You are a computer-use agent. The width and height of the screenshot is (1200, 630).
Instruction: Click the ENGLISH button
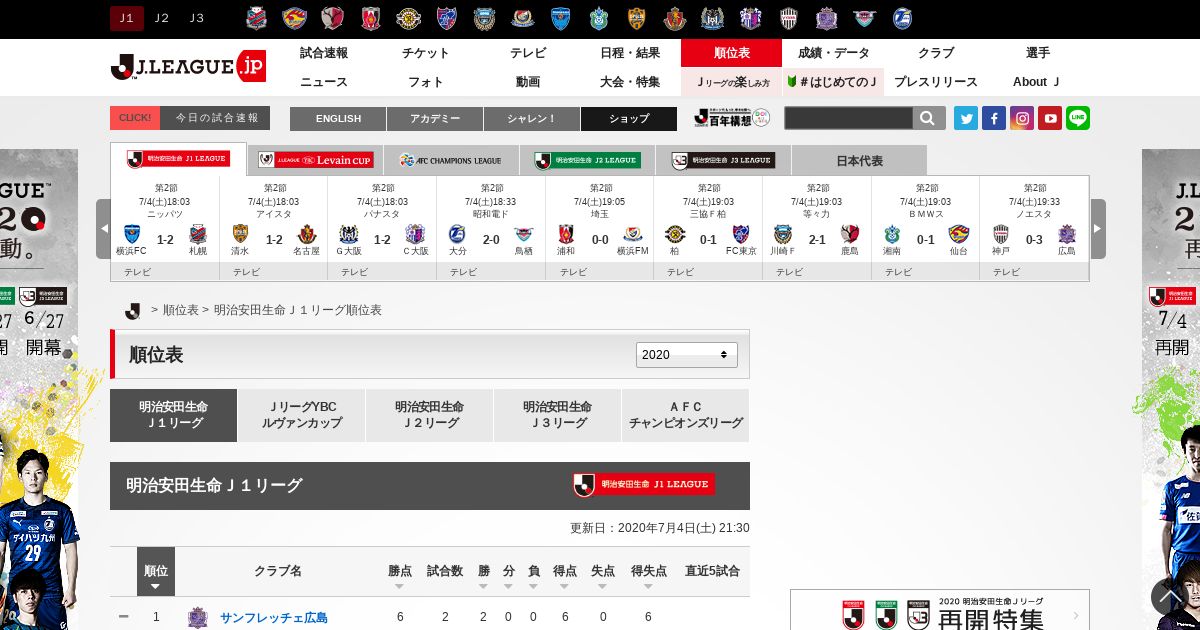pos(338,119)
